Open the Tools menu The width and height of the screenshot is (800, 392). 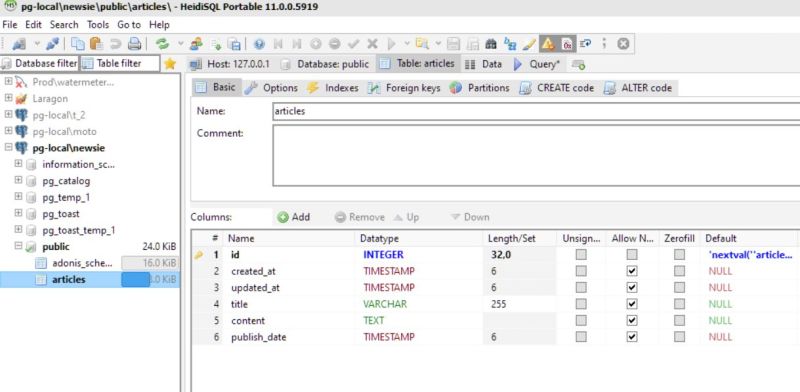click(97, 24)
